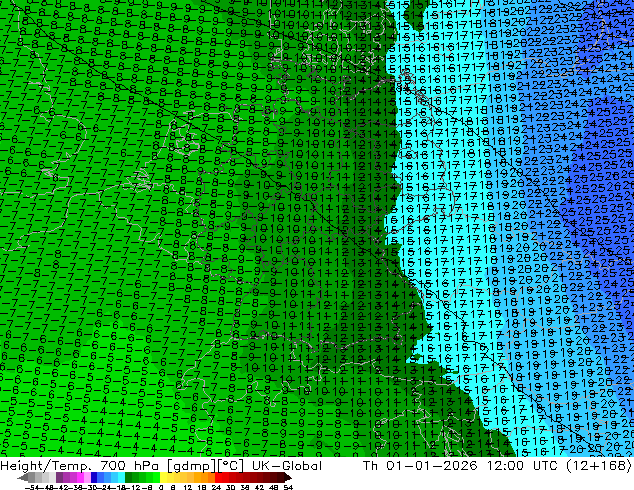Click the left arrow end of color scale
The height and width of the screenshot is (490, 634).
(23, 478)
